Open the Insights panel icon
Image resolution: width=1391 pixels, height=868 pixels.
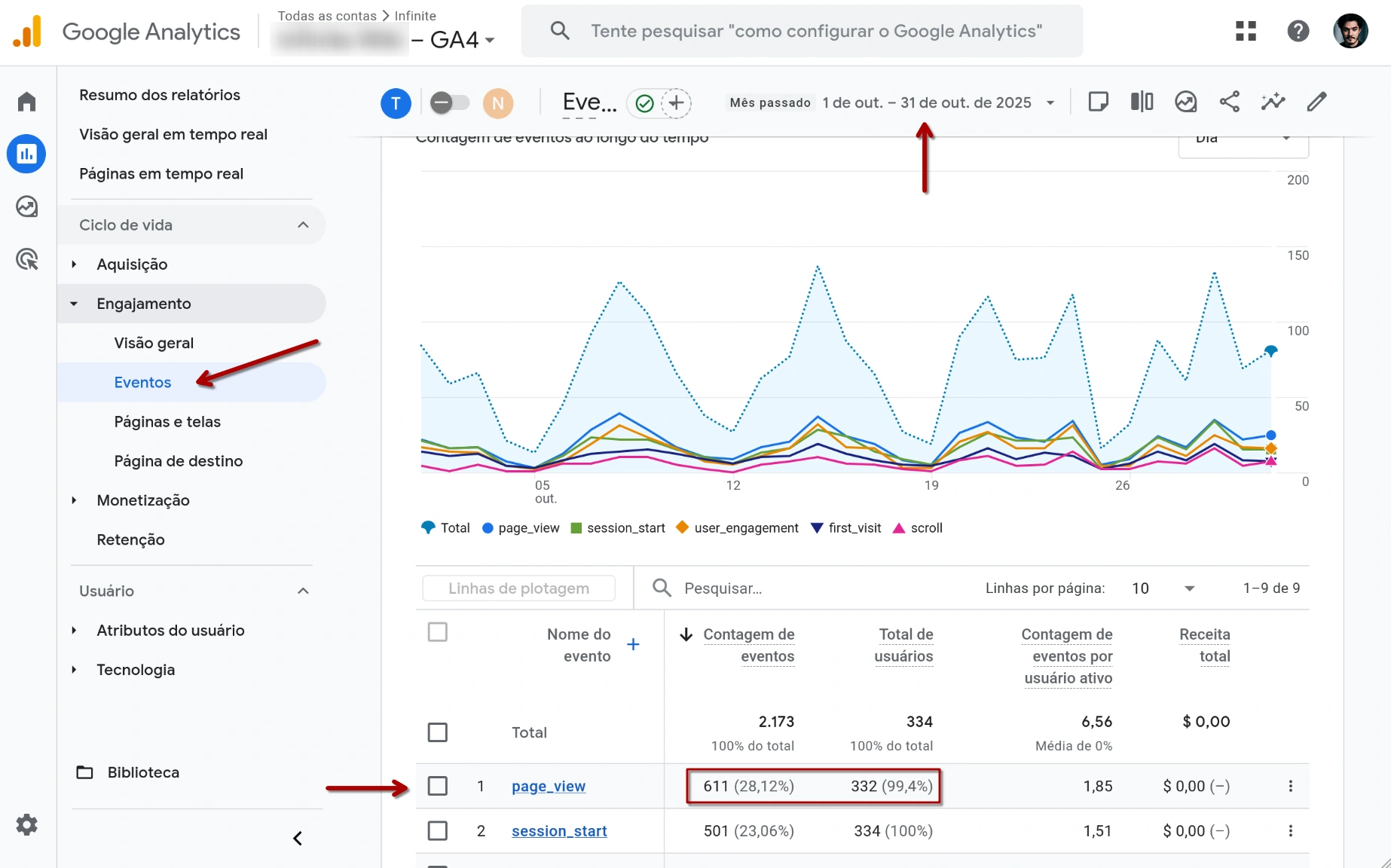[1185, 101]
